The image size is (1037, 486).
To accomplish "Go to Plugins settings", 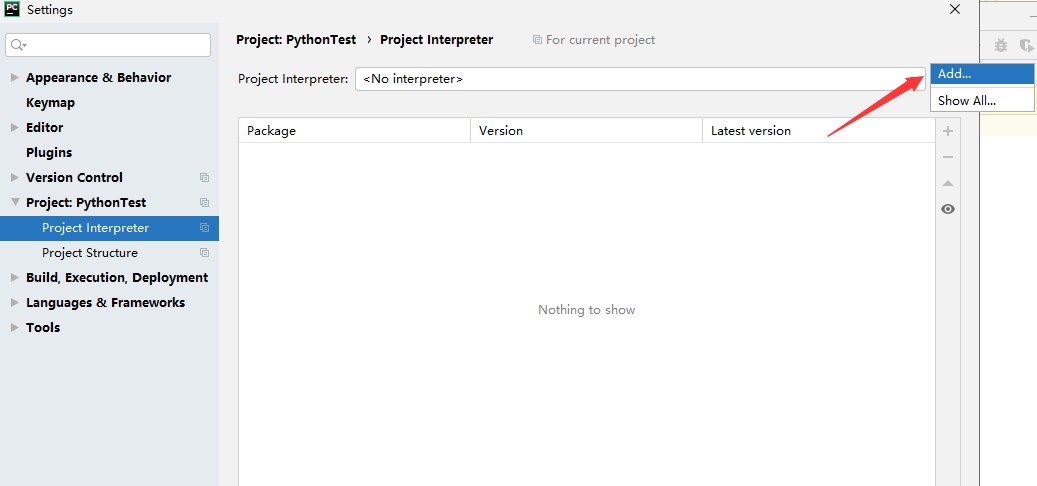I will [49, 153].
